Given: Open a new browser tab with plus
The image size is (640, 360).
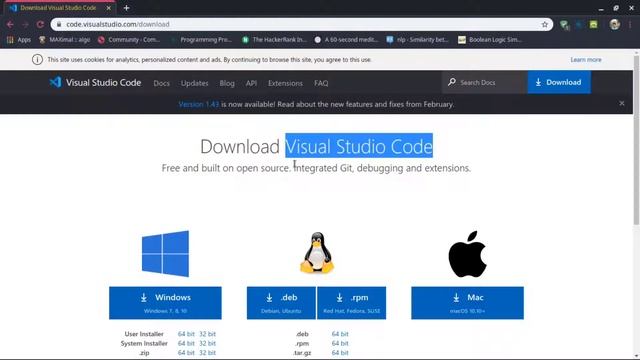Looking at the screenshot, I should [127, 8].
